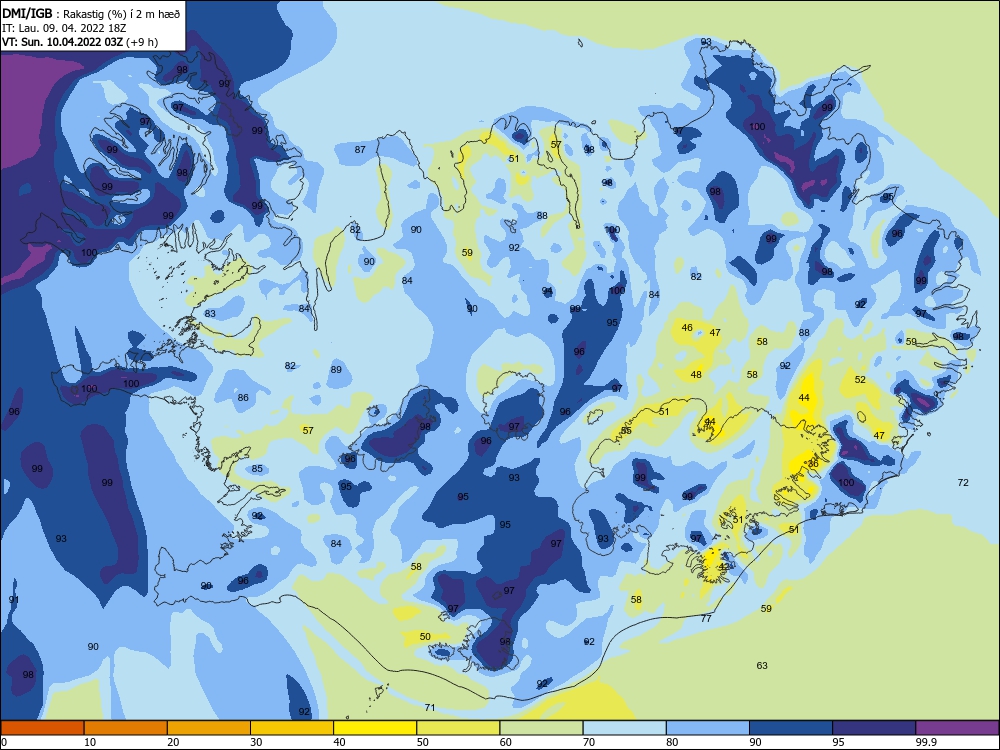Pick the bright yellow 40–50 legend swatch

[375, 728]
